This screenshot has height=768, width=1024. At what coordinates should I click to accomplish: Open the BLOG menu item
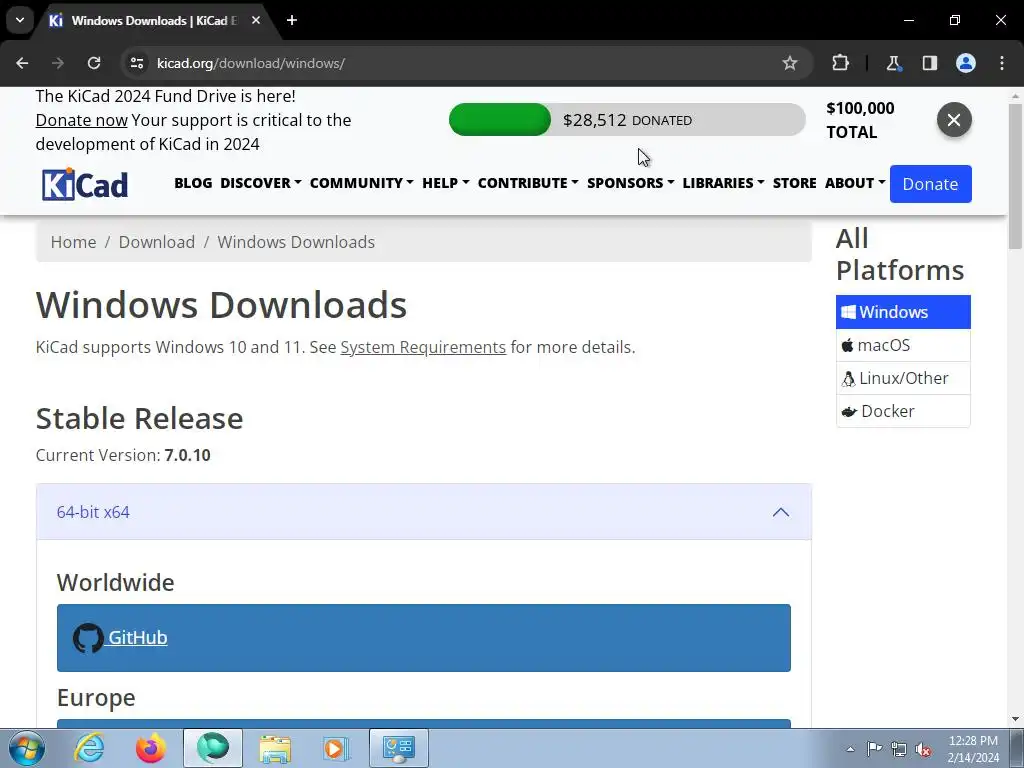coord(193,183)
